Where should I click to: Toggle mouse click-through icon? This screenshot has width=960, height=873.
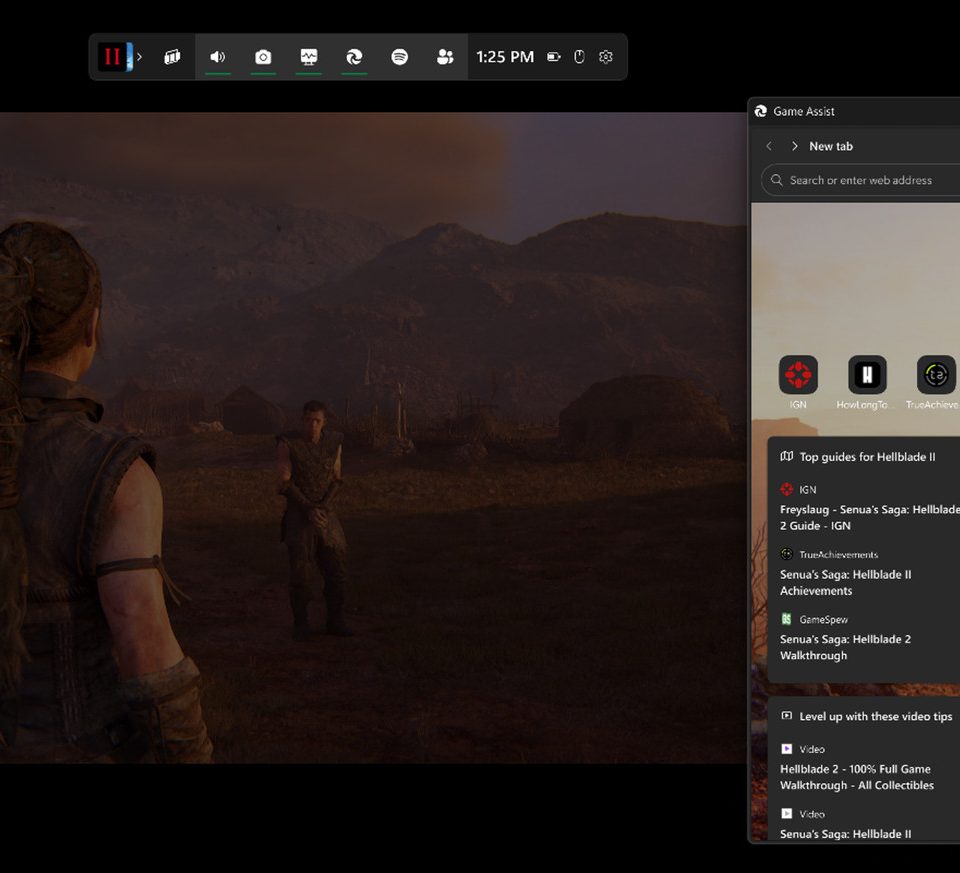579,57
